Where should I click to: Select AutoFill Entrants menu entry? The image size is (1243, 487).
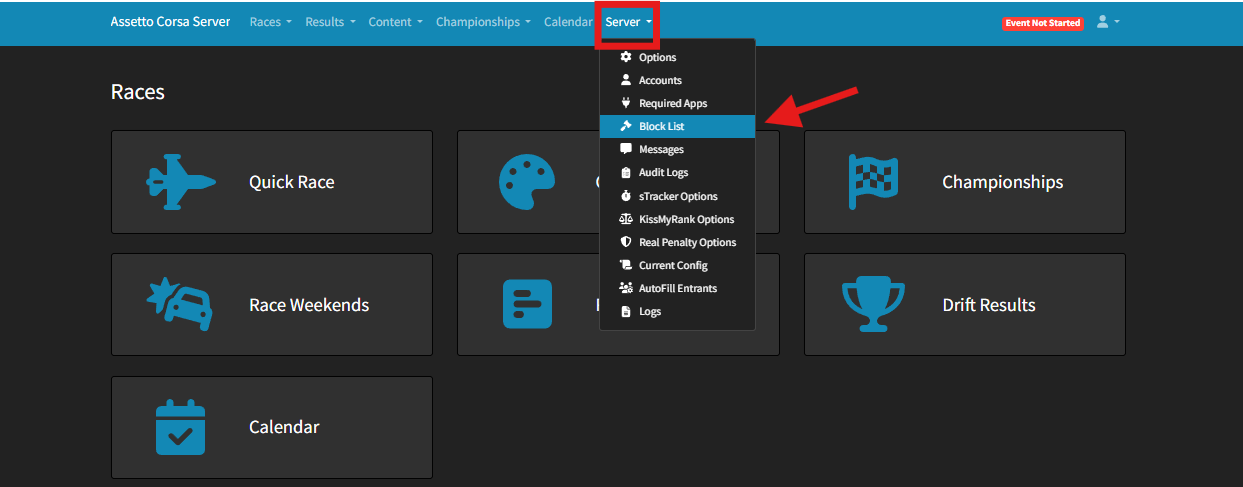[x=677, y=289]
